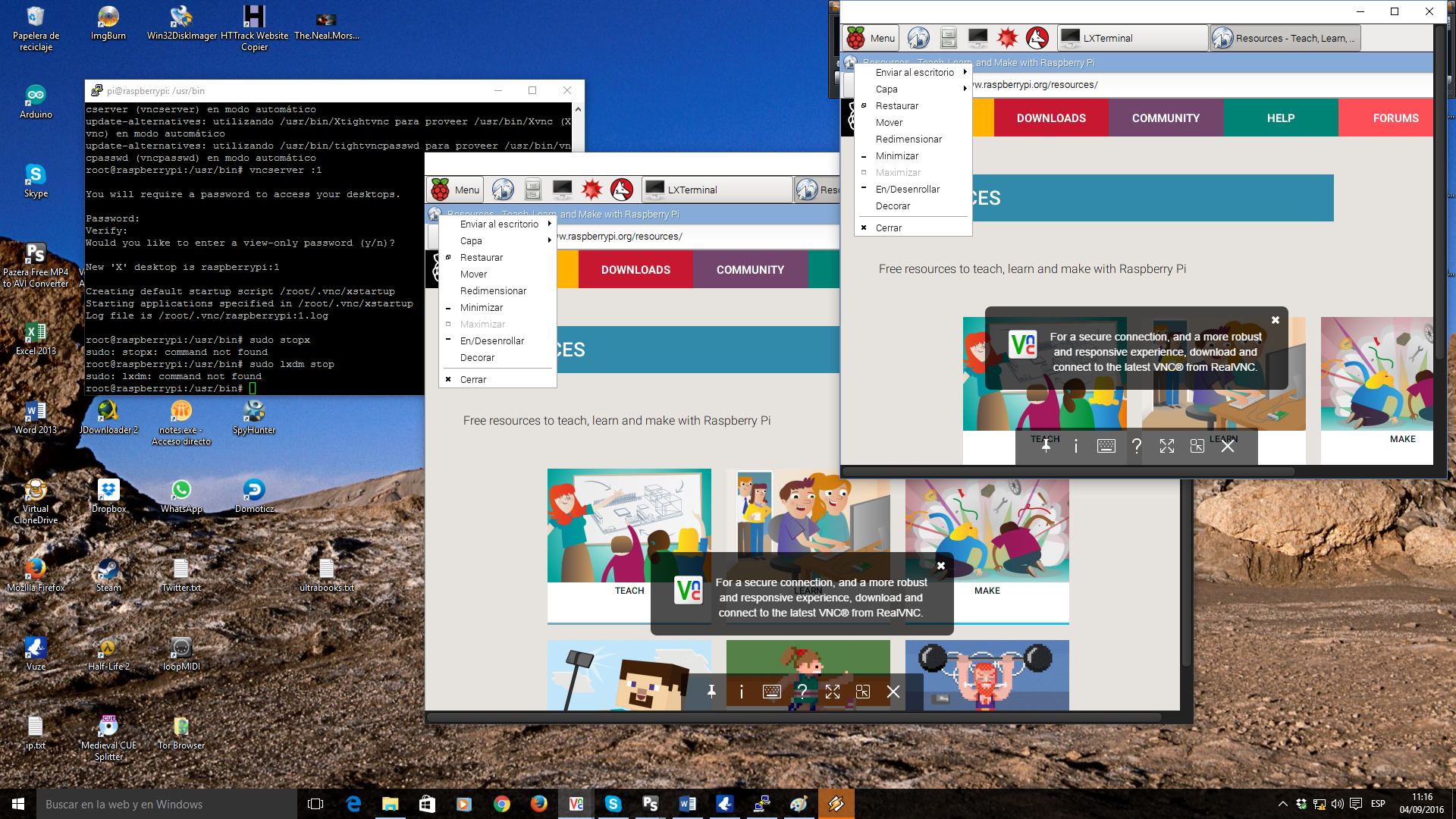Open the Win32DiskImager desktop icon
The height and width of the screenshot is (819, 1456).
pyautogui.click(x=182, y=23)
